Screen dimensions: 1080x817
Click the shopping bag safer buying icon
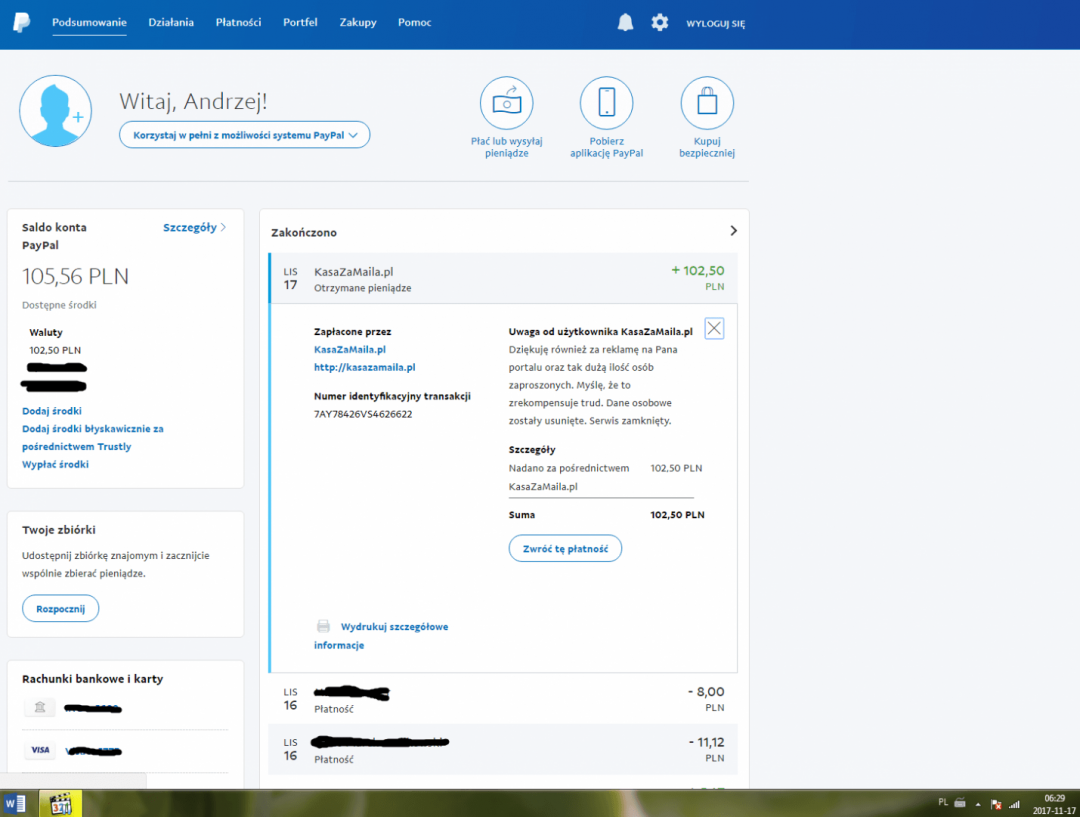pyautogui.click(x=707, y=103)
